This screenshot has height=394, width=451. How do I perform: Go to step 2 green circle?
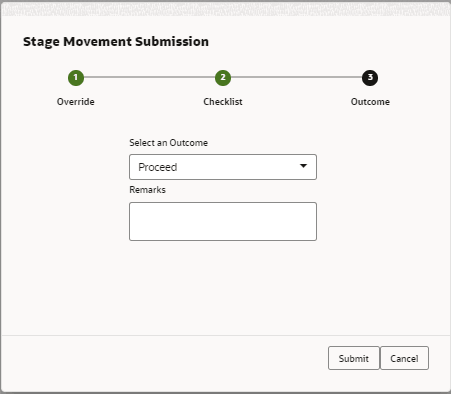pyautogui.click(x=223, y=78)
